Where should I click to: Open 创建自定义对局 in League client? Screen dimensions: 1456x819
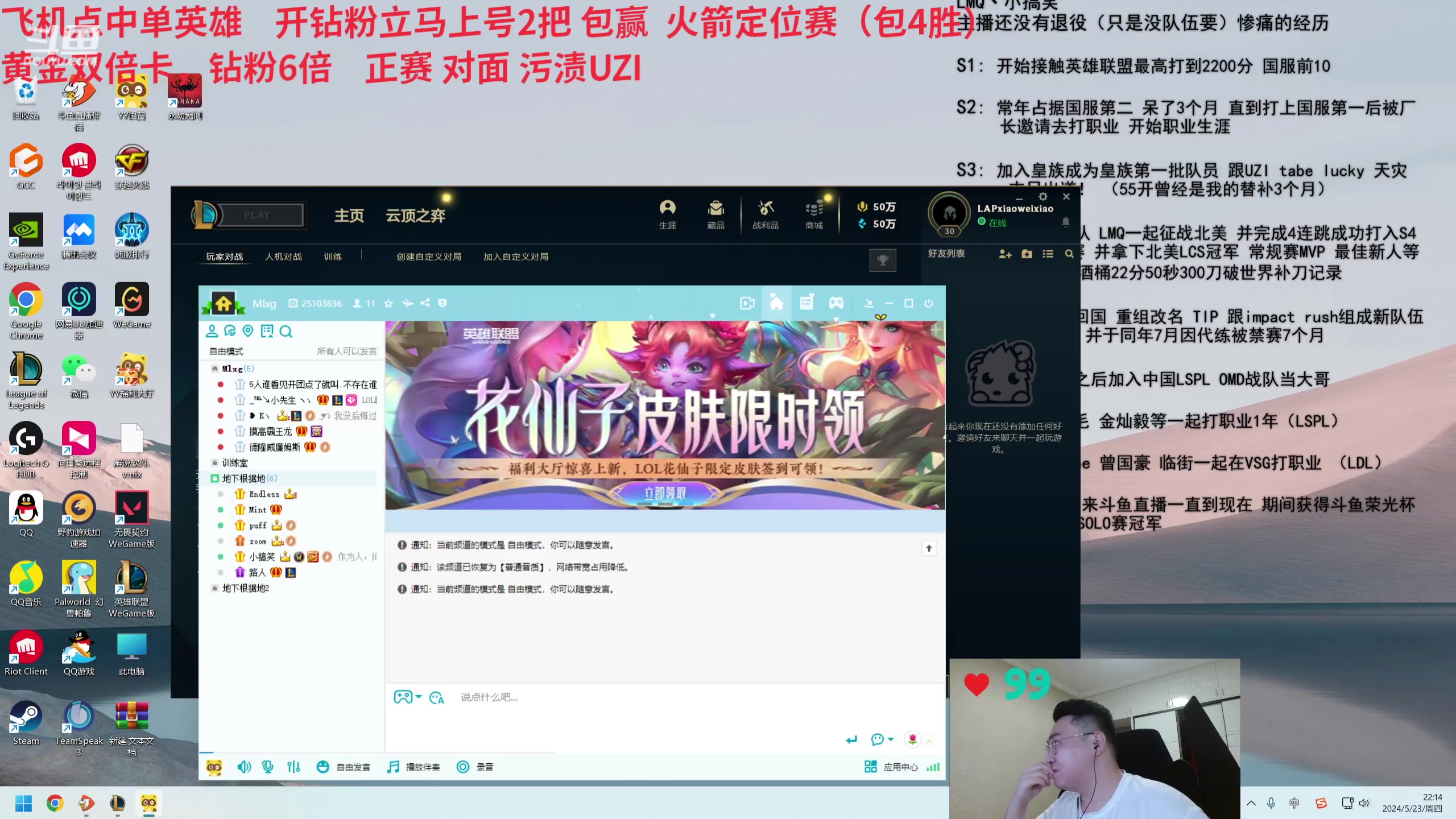(429, 257)
